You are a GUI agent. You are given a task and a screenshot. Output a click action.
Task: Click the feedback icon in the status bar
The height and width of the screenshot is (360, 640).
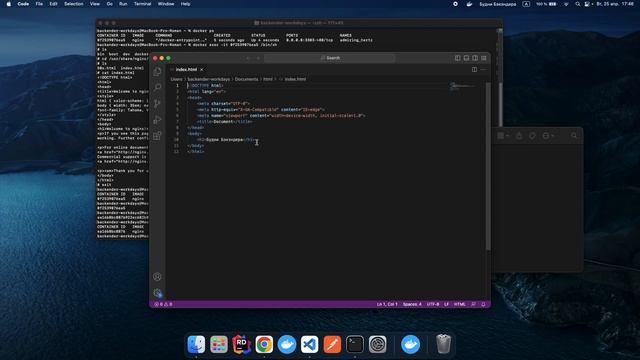[x=473, y=304]
